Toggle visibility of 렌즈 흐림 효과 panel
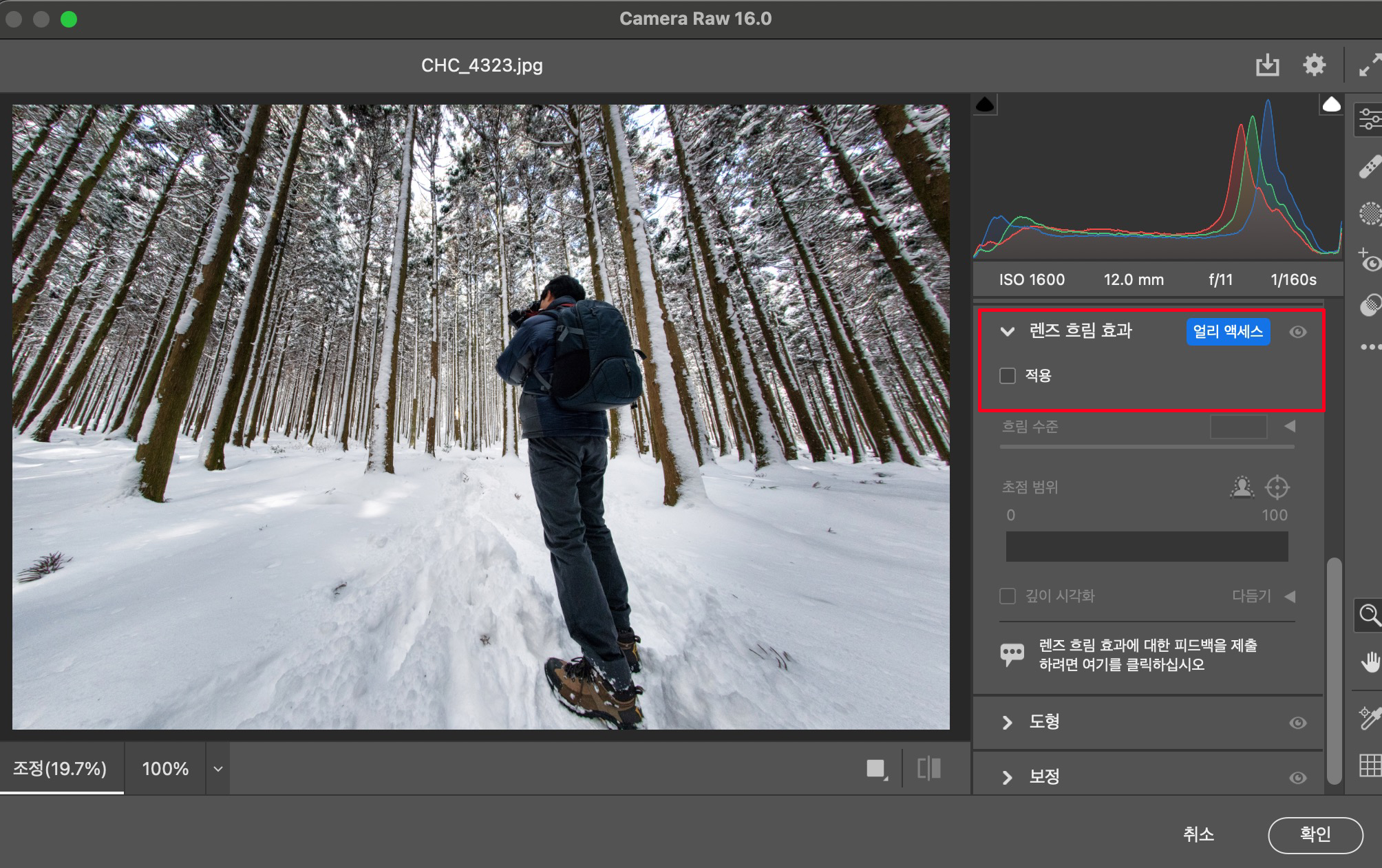Viewport: 1382px width, 868px height. pyautogui.click(x=1297, y=332)
